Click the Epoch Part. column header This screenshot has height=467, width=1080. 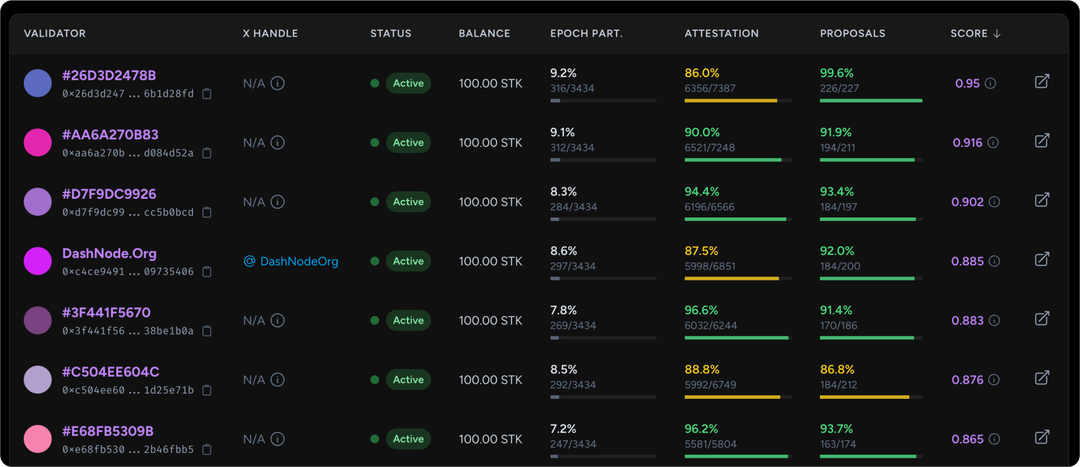coord(586,33)
